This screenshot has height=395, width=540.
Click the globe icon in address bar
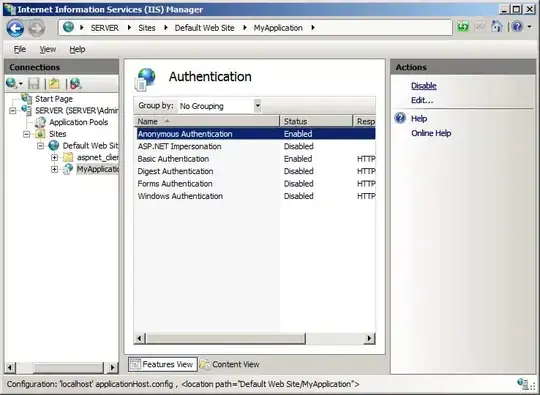(x=69, y=27)
